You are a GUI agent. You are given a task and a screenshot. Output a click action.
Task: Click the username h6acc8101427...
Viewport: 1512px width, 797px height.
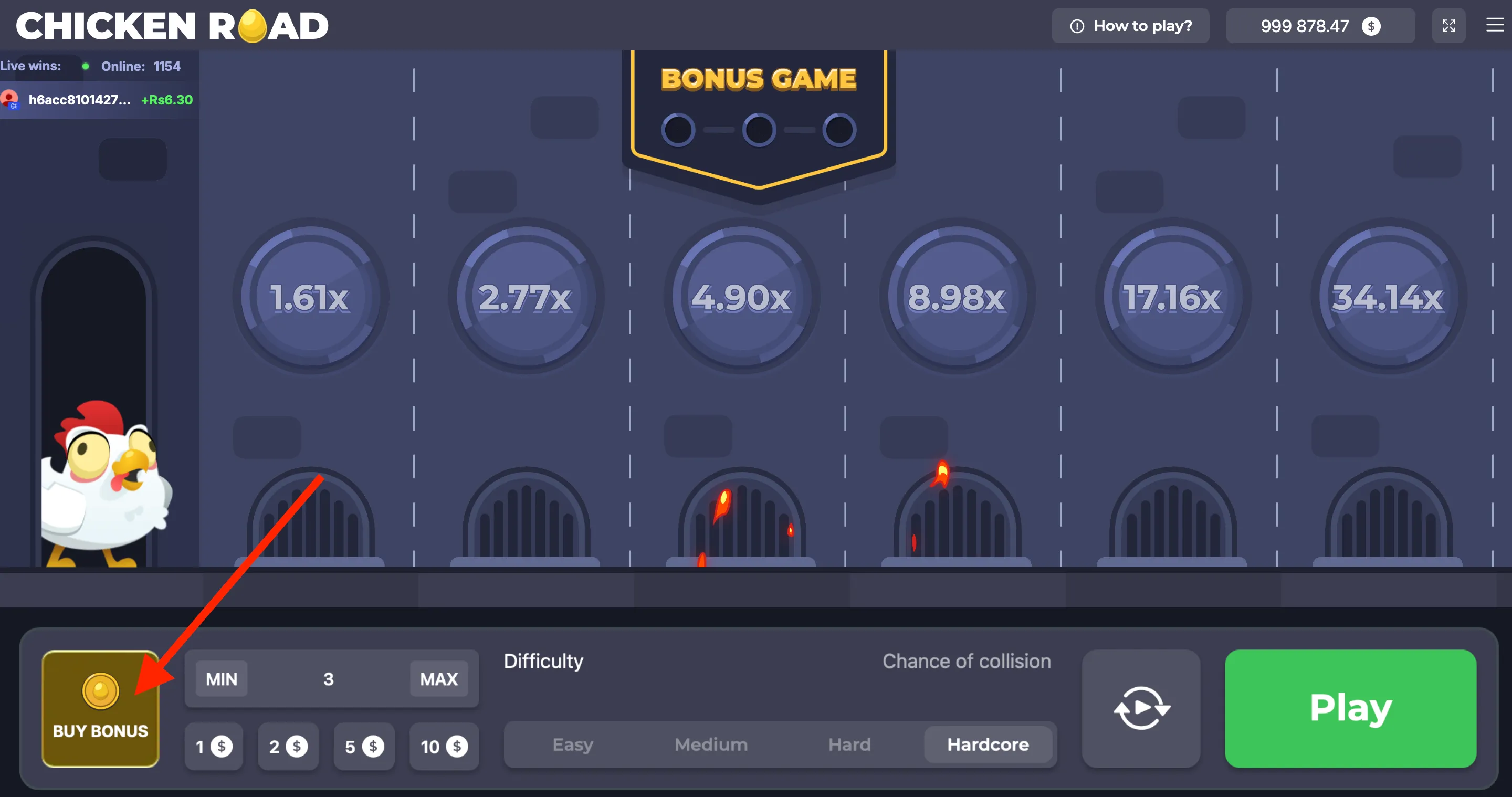tap(79, 100)
